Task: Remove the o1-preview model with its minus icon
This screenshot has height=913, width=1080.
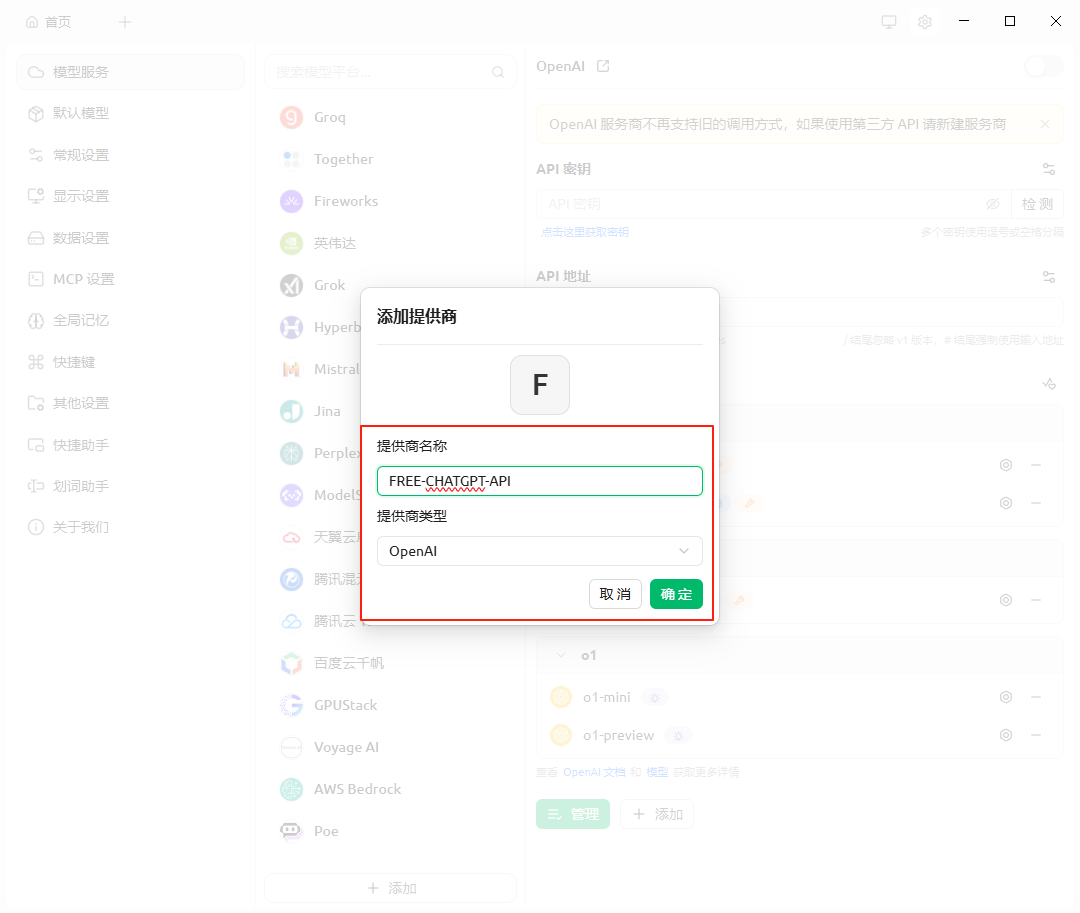Action: coord(1035,735)
